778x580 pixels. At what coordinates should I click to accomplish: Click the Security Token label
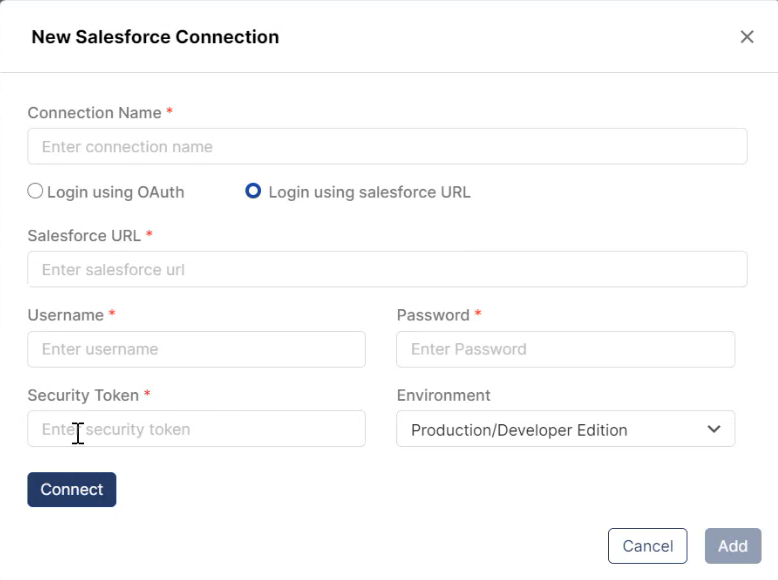[x=83, y=395]
